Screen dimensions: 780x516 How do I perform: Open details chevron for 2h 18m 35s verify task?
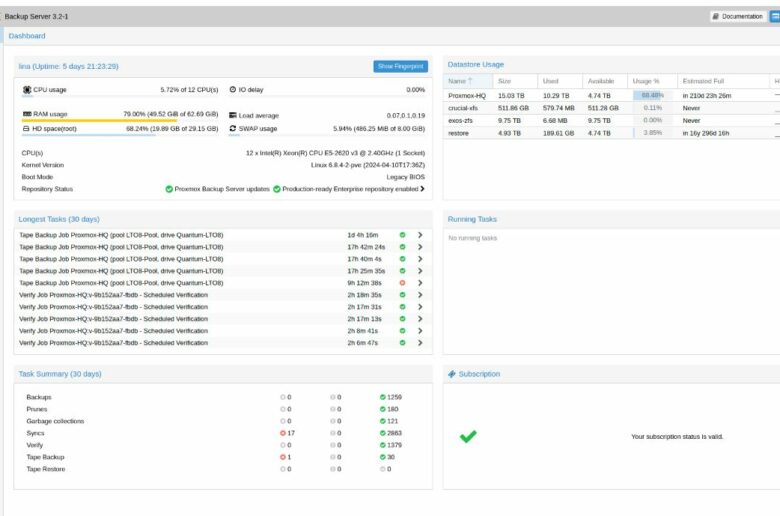420,295
